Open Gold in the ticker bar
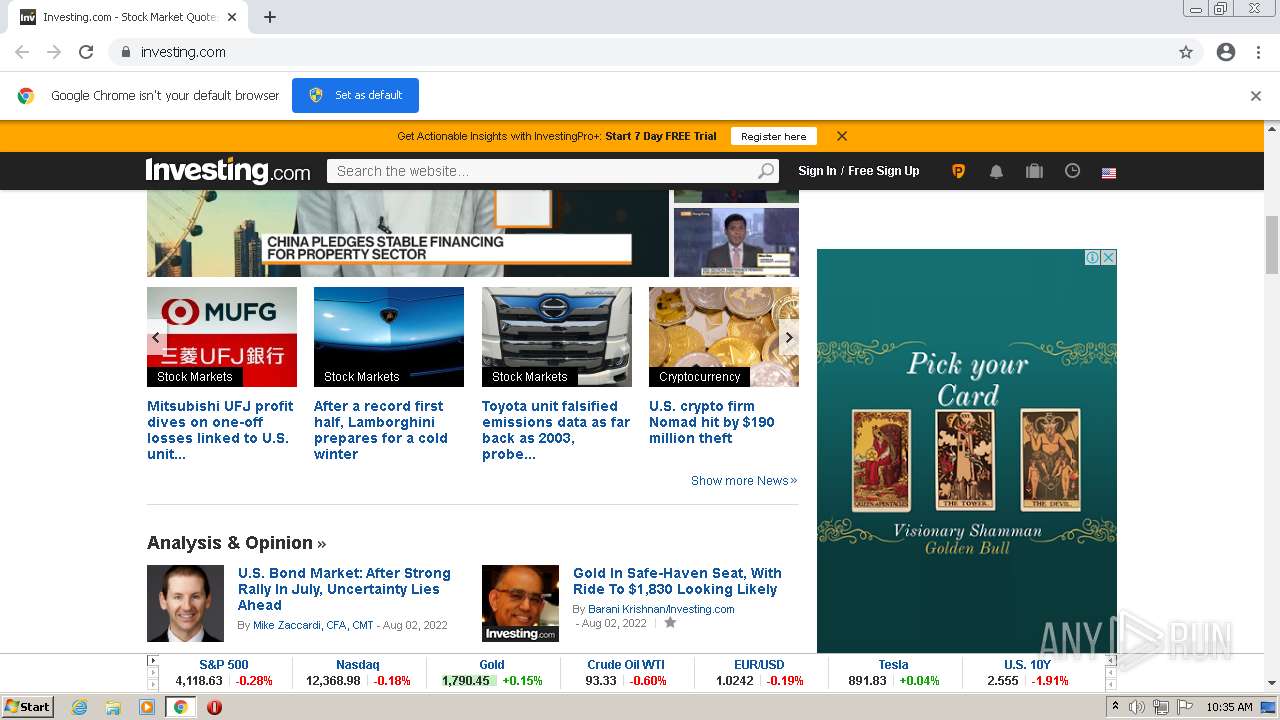The width and height of the screenshot is (1280, 720). tap(492, 664)
